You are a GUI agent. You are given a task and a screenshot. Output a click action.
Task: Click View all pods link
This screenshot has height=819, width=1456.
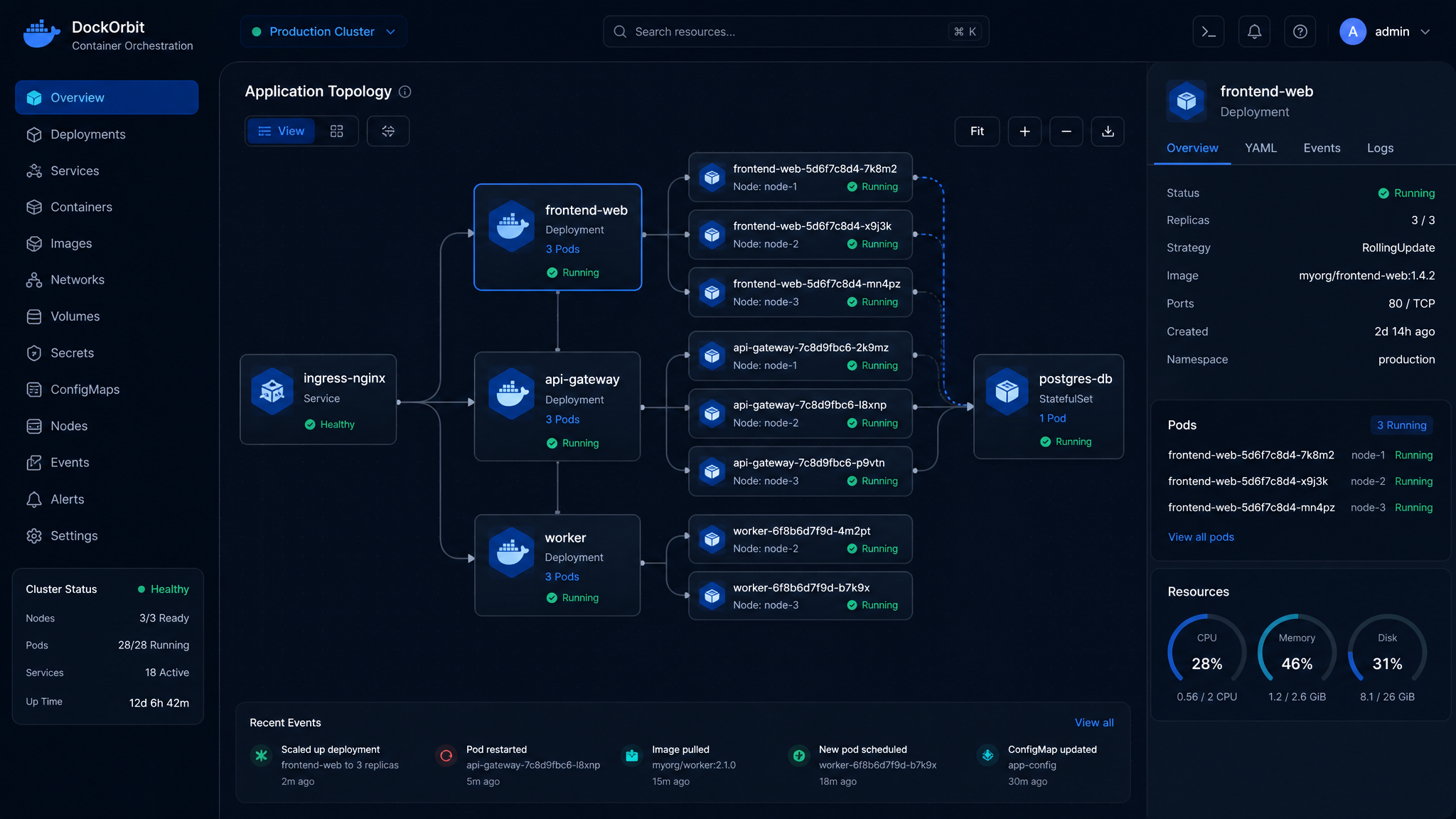coord(1201,537)
